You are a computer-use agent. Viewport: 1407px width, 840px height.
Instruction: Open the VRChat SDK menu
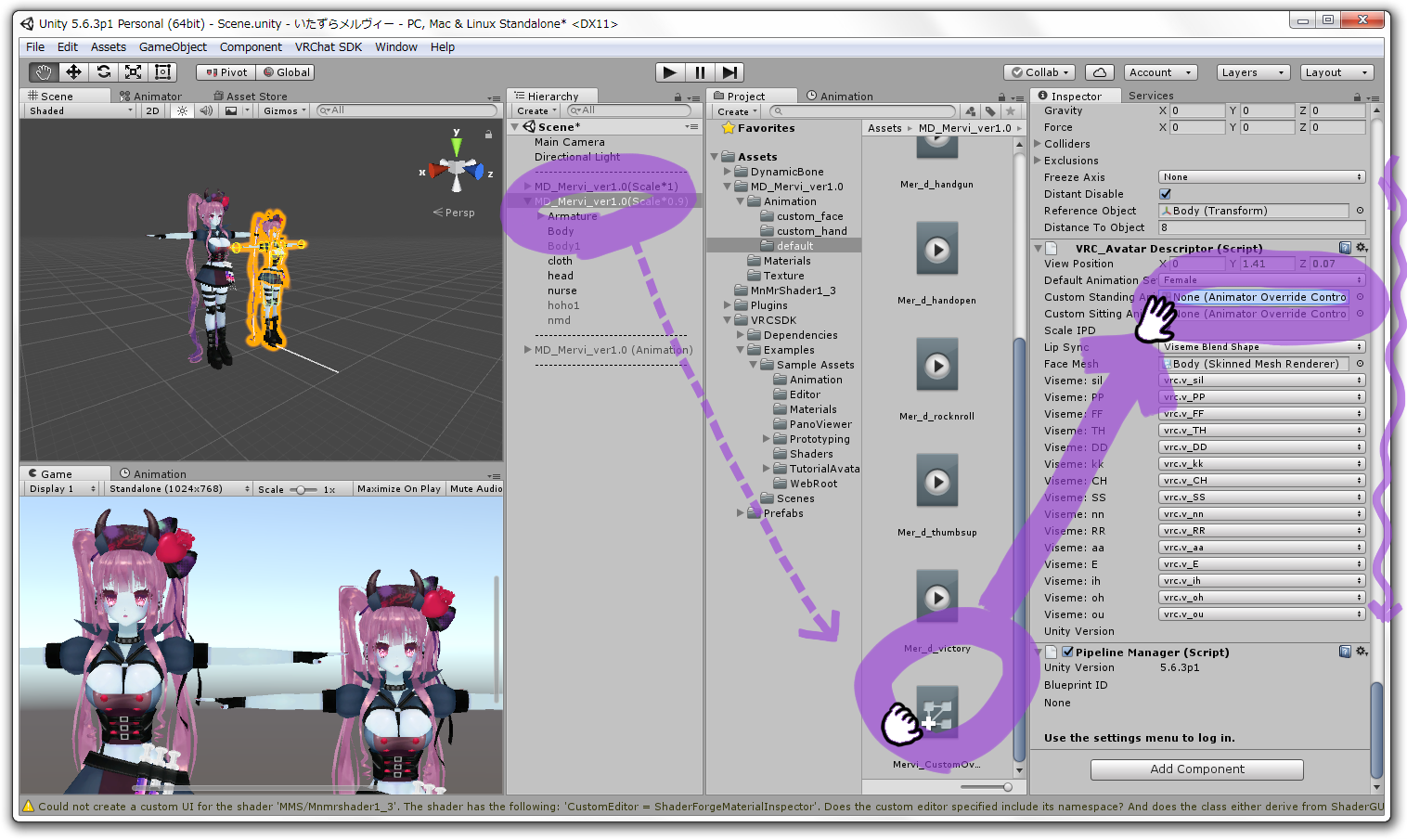(329, 46)
